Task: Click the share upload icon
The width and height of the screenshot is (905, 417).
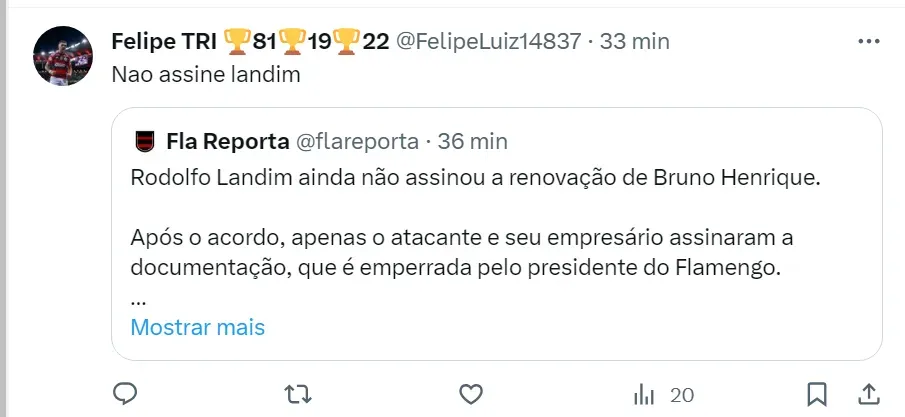Action: click(868, 394)
